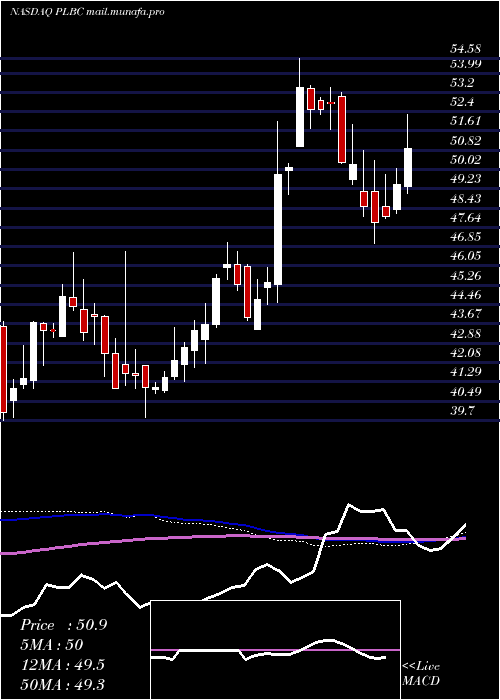Image resolution: width=500 pixels, height=700 pixels.
Task: Click the tallest white candlestick body
Action: (x=278, y=229)
